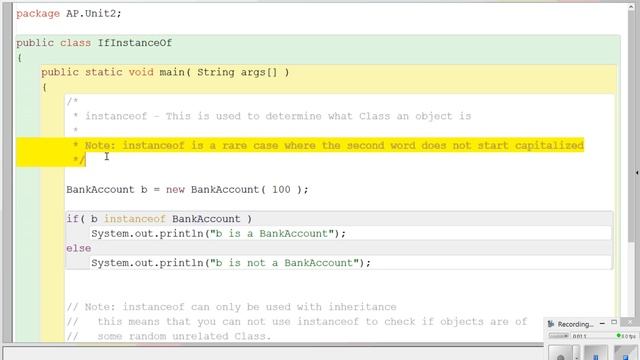The width and height of the screenshot is (640, 360).
Task: Click the class name 'IfInstanceOf'
Action: point(135,43)
